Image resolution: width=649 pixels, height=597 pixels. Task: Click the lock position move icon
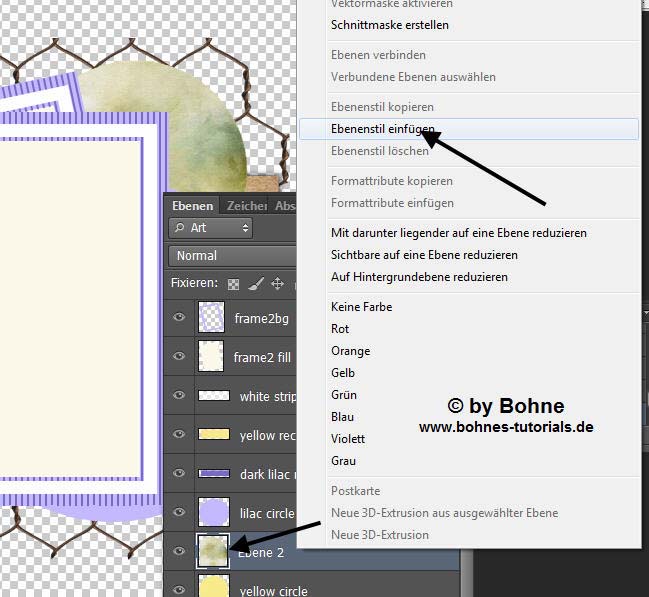click(x=277, y=284)
